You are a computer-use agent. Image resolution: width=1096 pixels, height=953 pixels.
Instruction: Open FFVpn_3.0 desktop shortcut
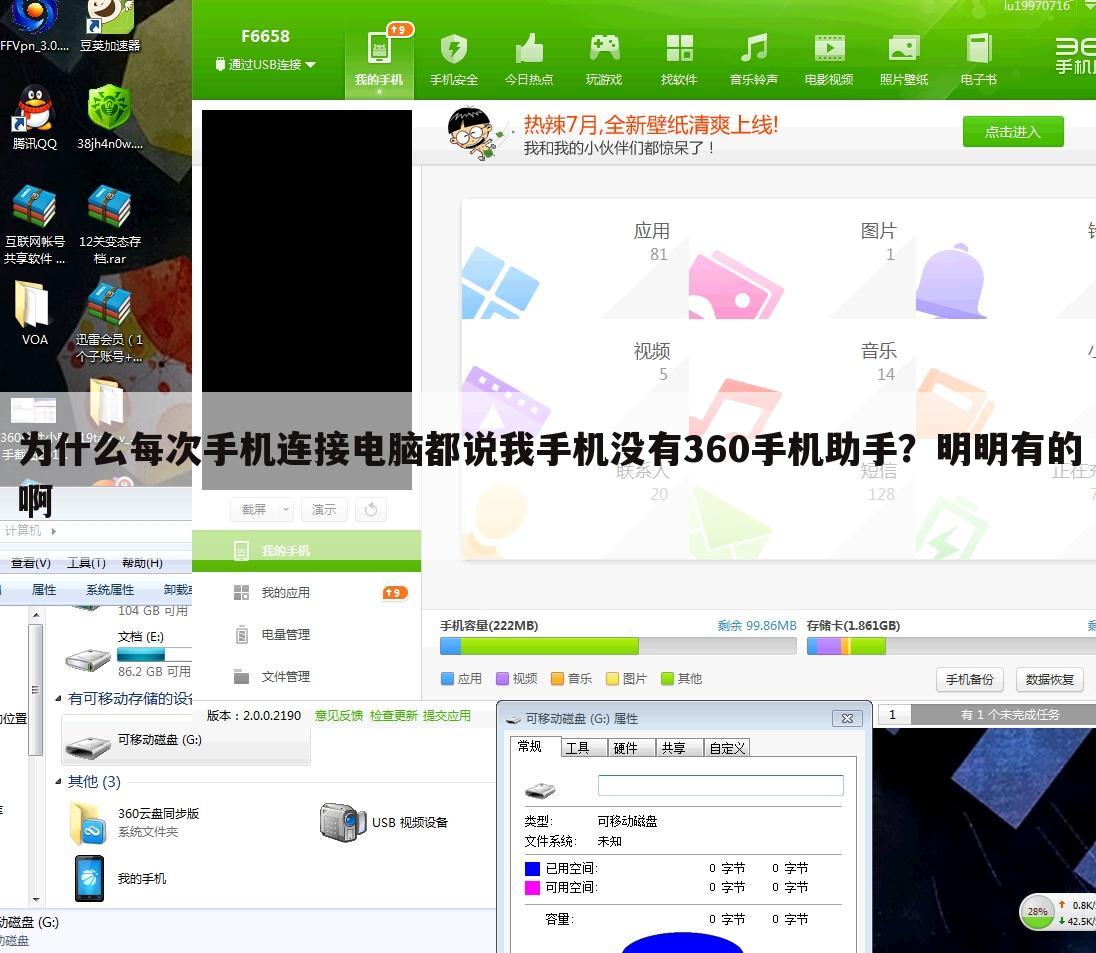(x=34, y=28)
